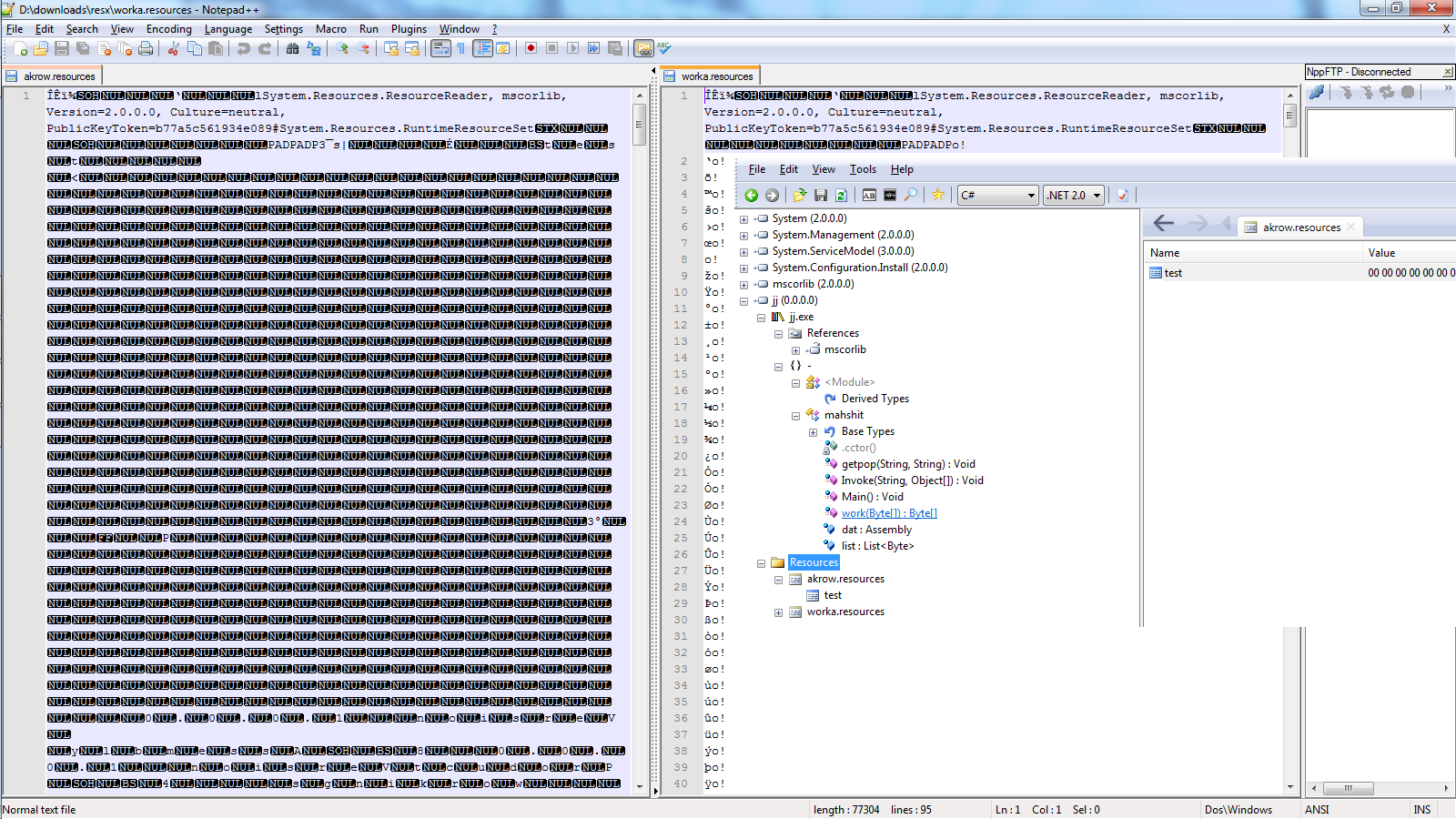This screenshot has width=1456, height=819.
Task: Click the NppFTP horizontal scrollbar thumb
Action: [1348, 788]
